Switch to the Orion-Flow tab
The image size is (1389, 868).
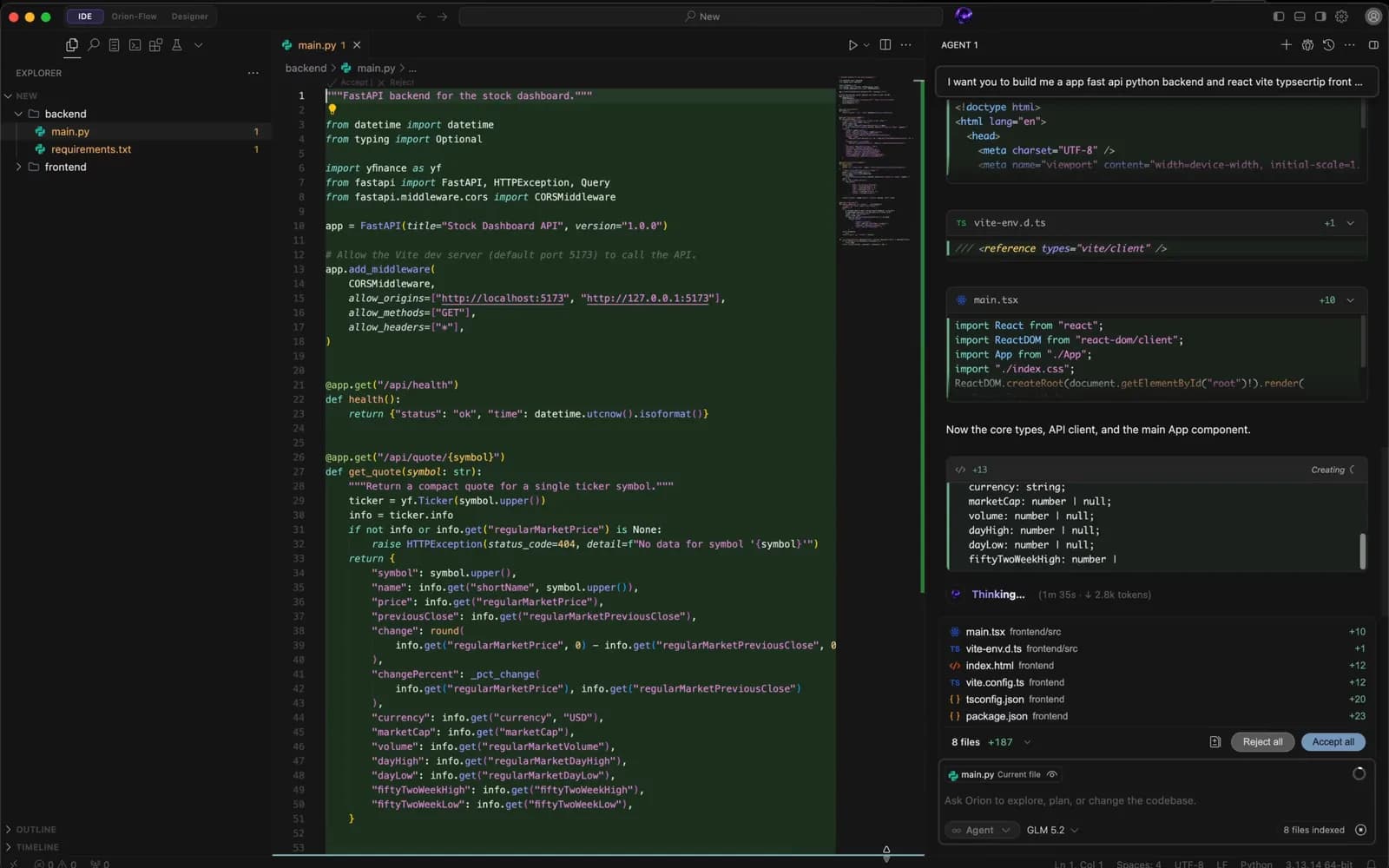[134, 16]
